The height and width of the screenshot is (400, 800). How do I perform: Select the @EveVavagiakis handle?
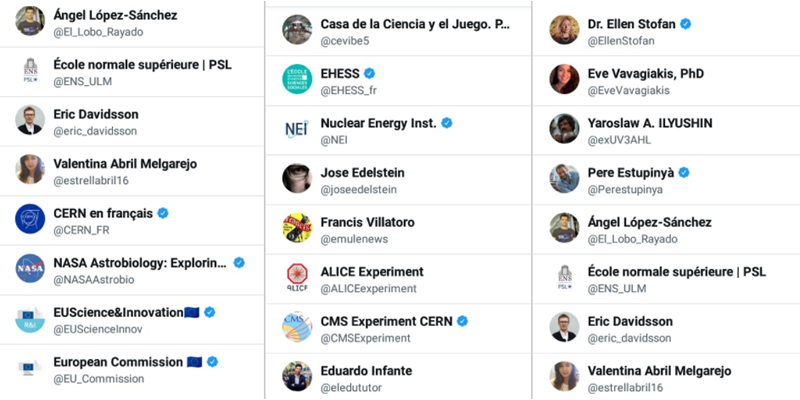click(x=629, y=90)
